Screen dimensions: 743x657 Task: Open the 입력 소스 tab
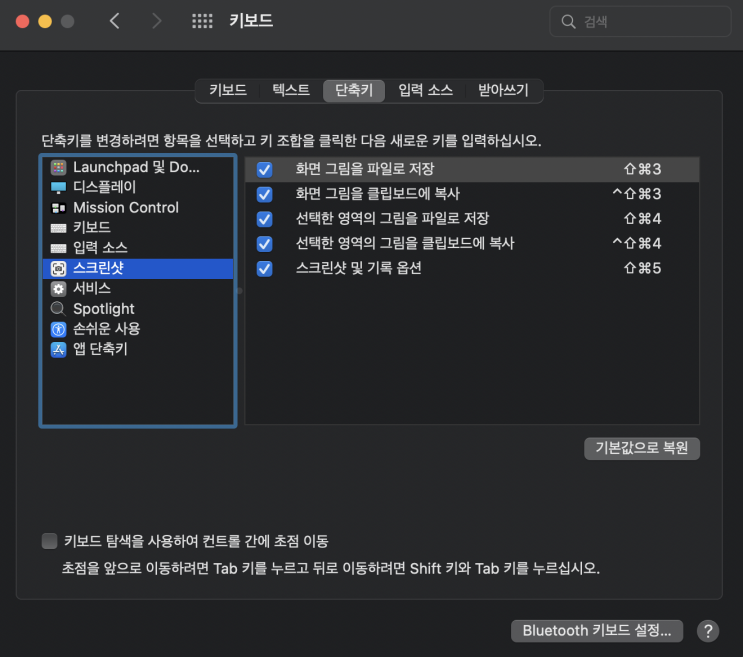tap(426, 90)
